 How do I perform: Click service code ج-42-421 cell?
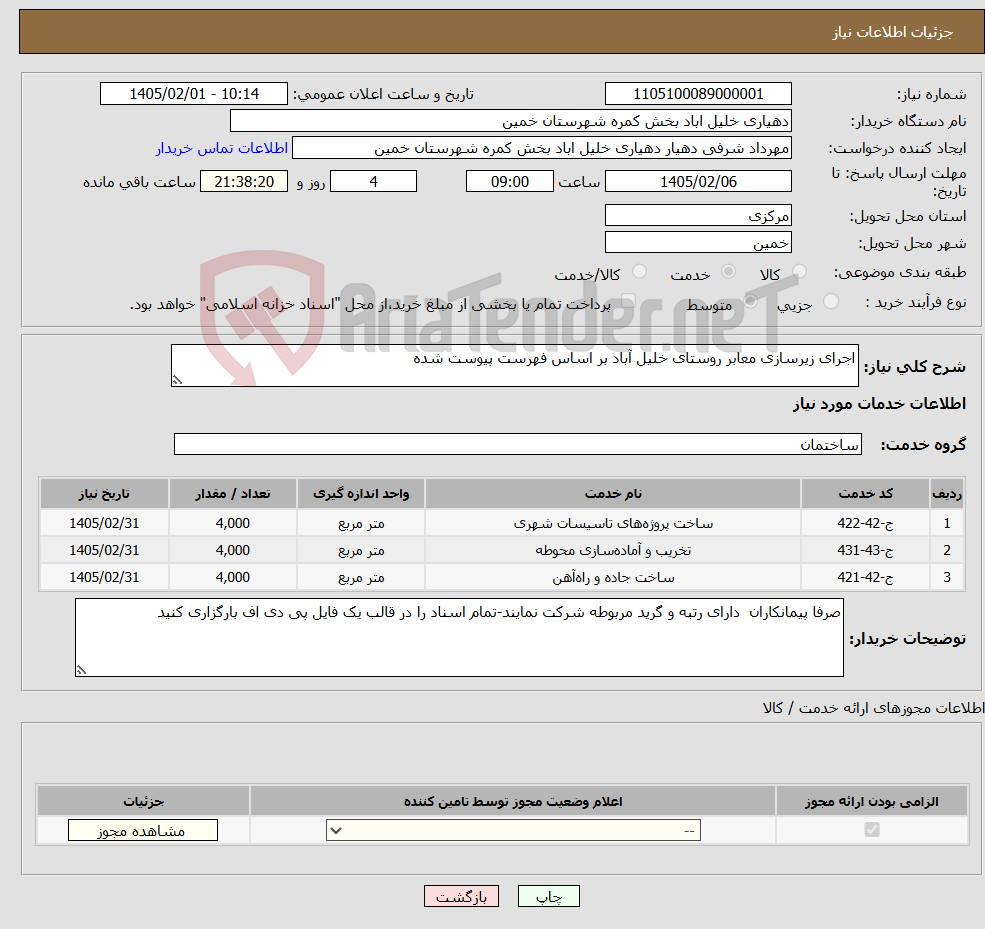pos(865,577)
